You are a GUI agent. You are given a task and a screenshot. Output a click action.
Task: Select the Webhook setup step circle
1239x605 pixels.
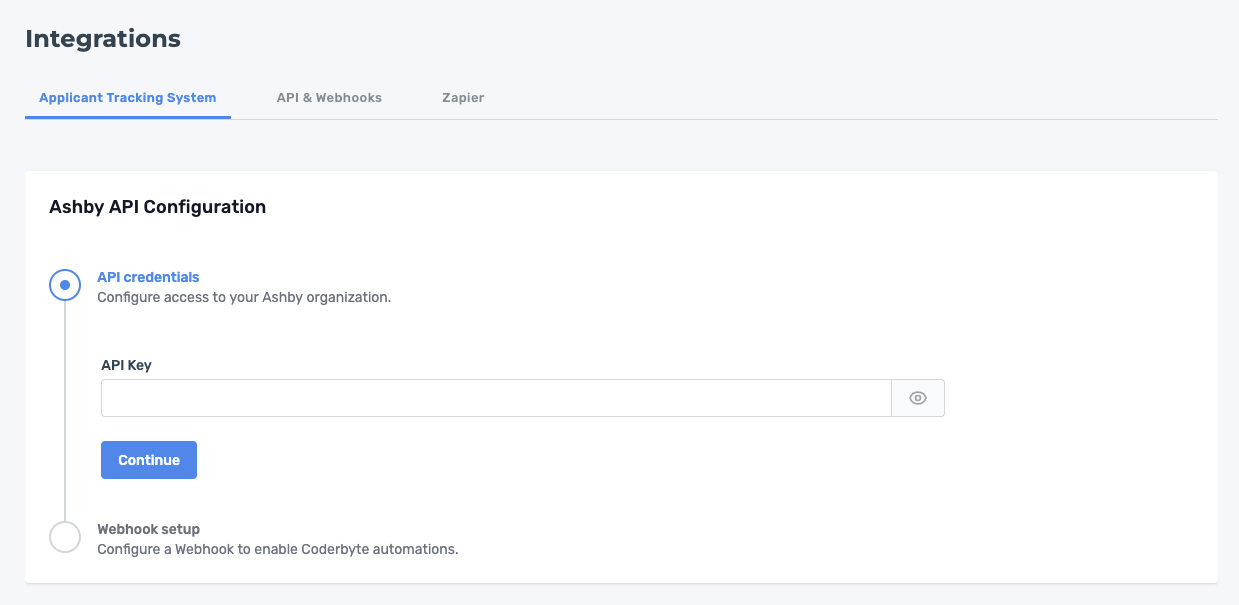pyautogui.click(x=65, y=537)
